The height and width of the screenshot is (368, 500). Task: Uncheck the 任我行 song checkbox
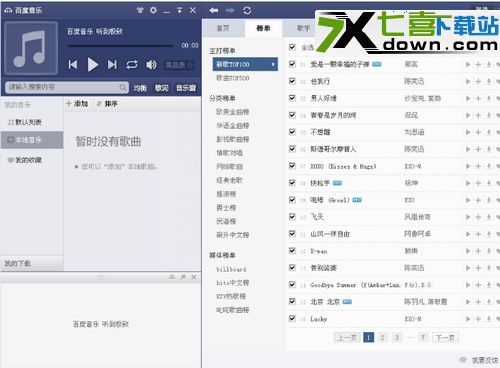pos(292,81)
